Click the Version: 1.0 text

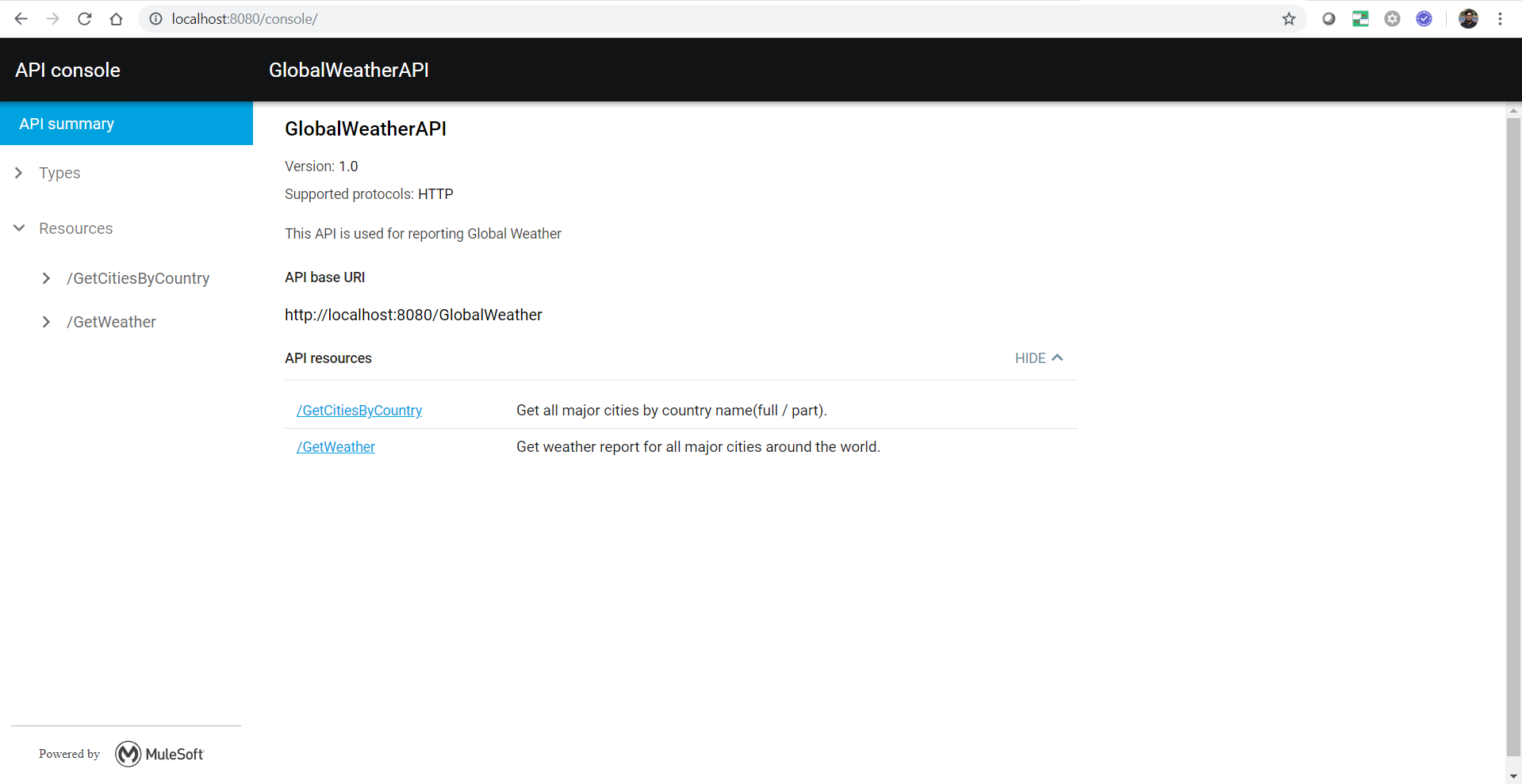[321, 166]
